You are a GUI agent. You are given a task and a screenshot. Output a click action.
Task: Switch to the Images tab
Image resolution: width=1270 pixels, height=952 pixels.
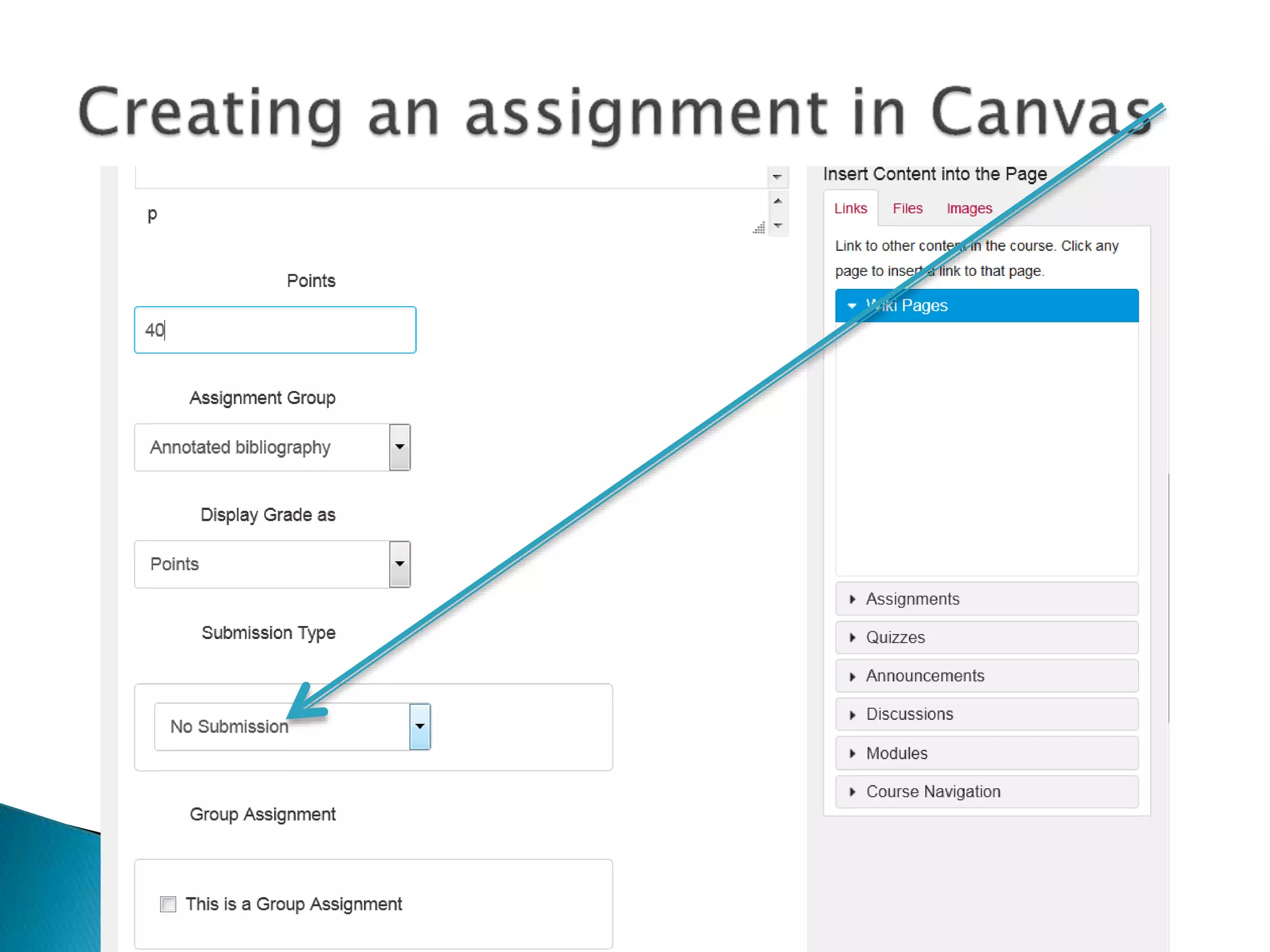tap(969, 209)
